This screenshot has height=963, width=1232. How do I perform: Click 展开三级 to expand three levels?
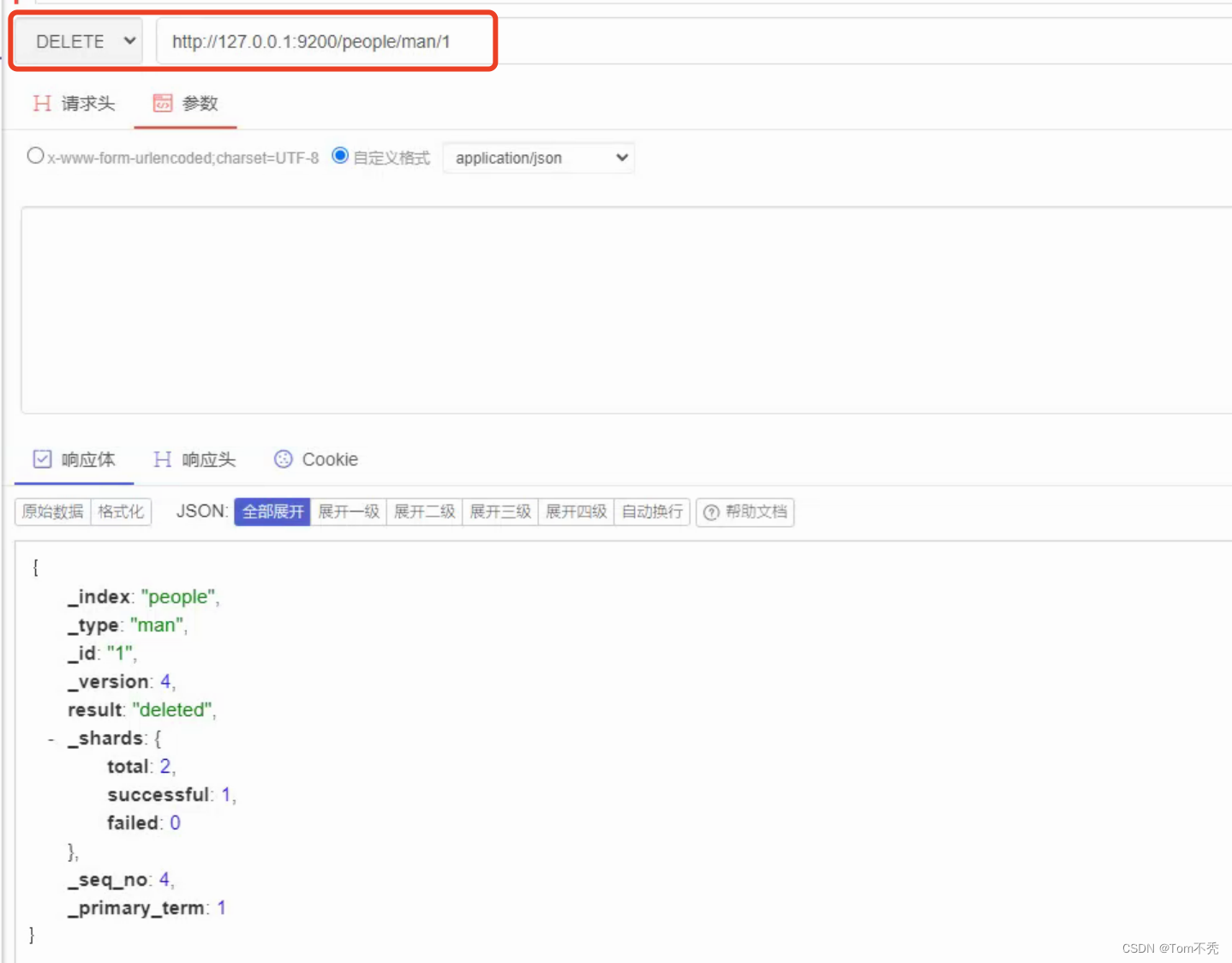500,511
